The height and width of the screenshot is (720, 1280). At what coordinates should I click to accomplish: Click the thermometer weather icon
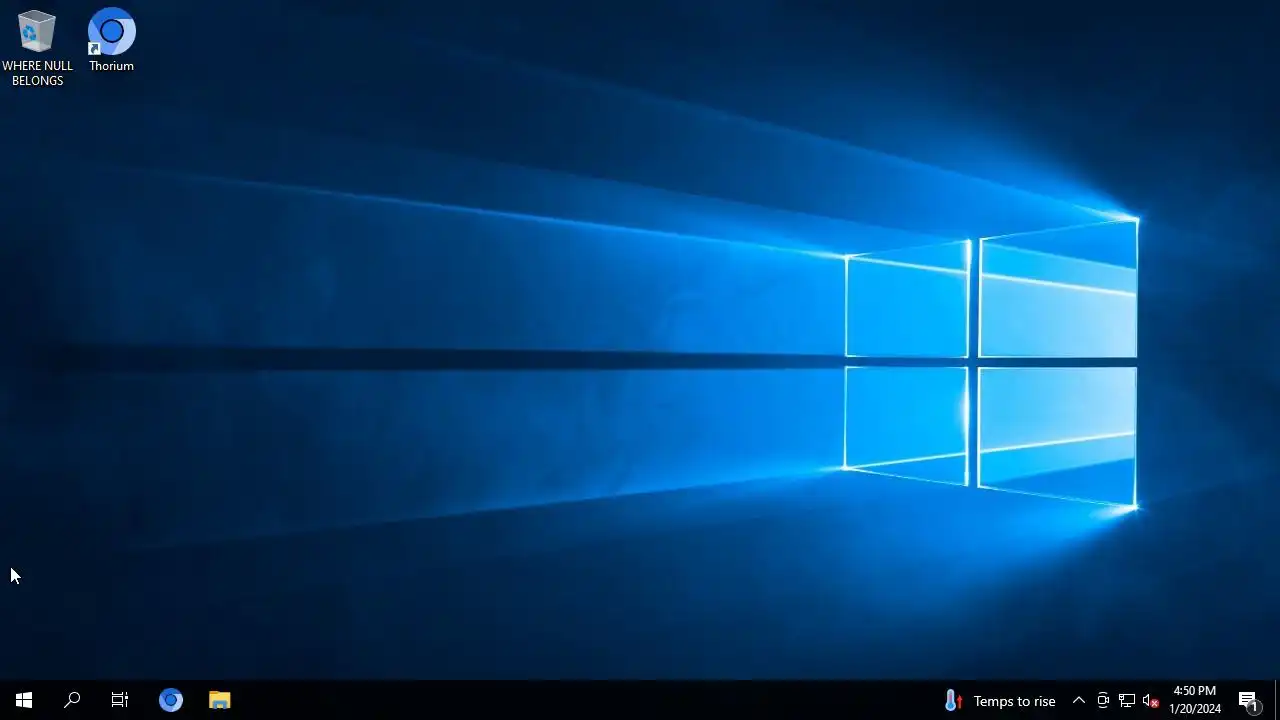tap(953, 701)
